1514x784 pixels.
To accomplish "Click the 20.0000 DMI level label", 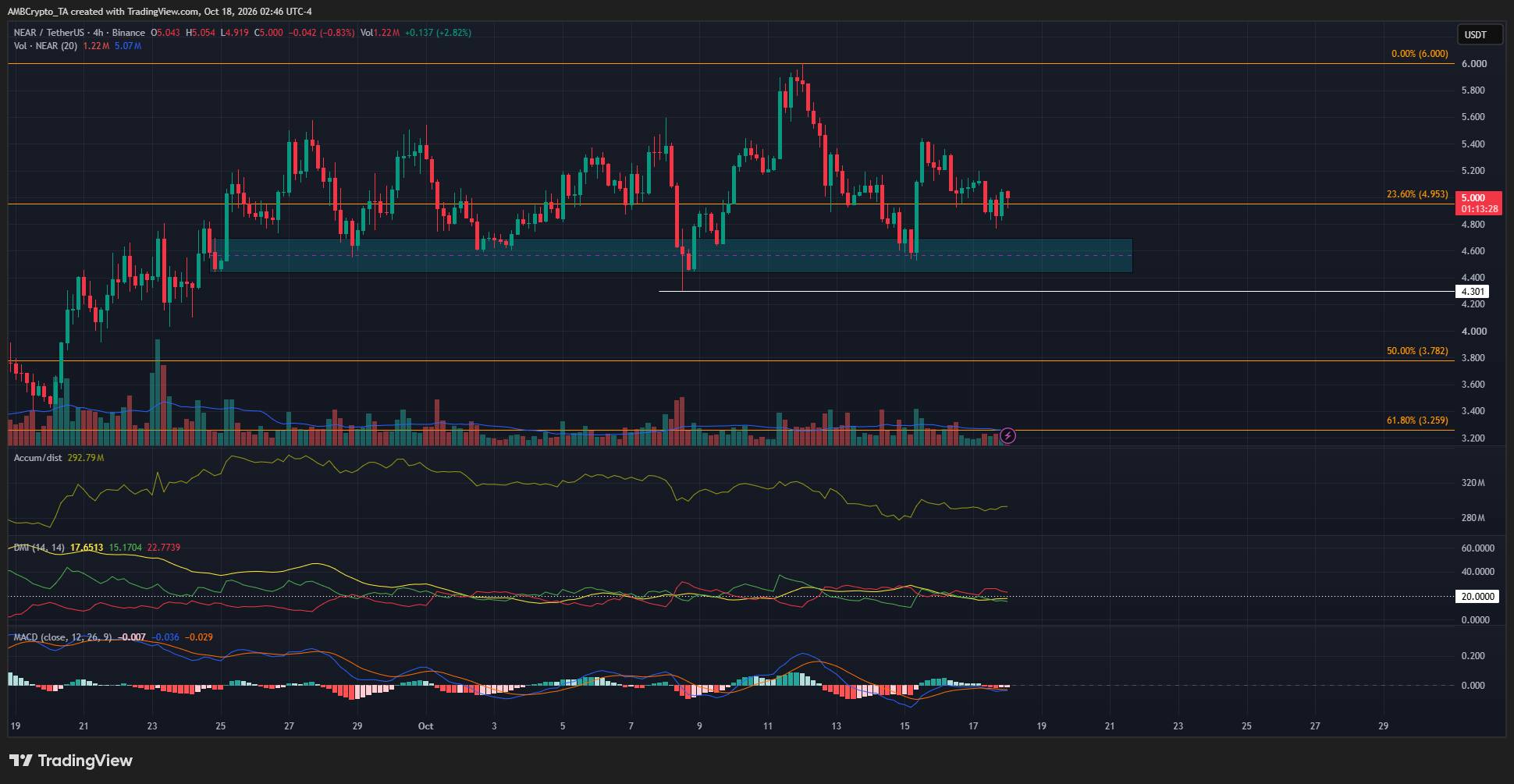I will click(x=1478, y=597).
